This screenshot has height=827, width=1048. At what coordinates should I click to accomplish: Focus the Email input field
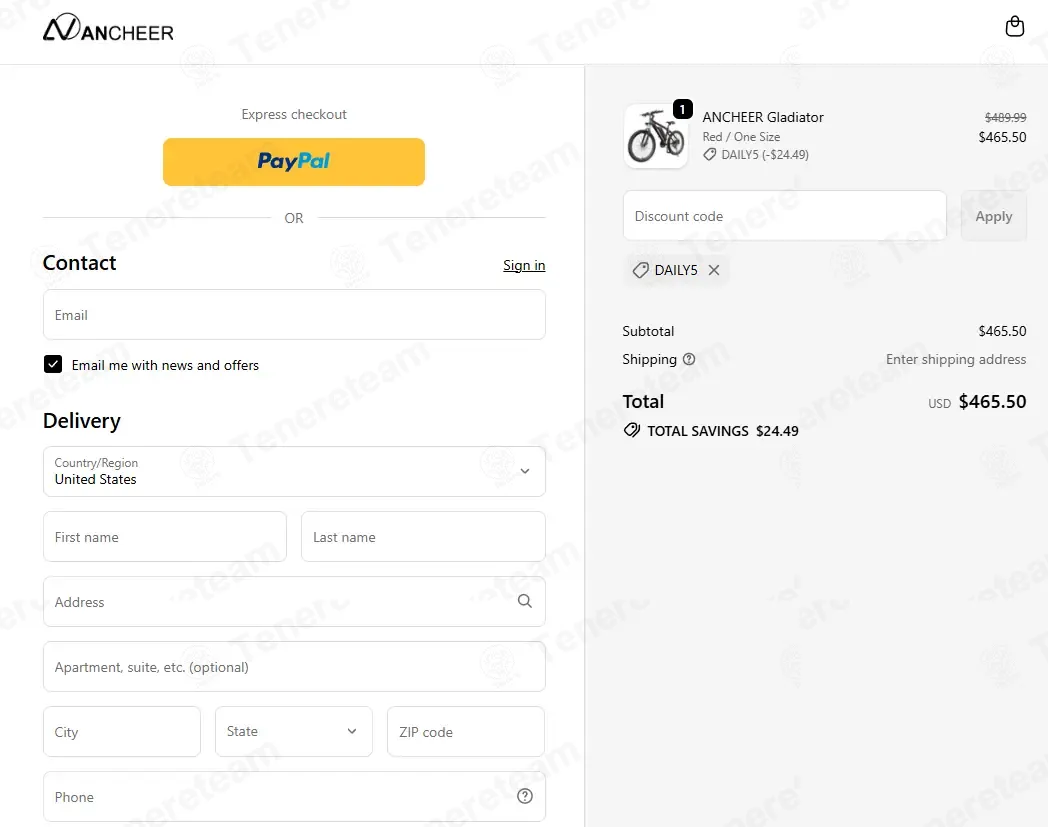pos(294,315)
